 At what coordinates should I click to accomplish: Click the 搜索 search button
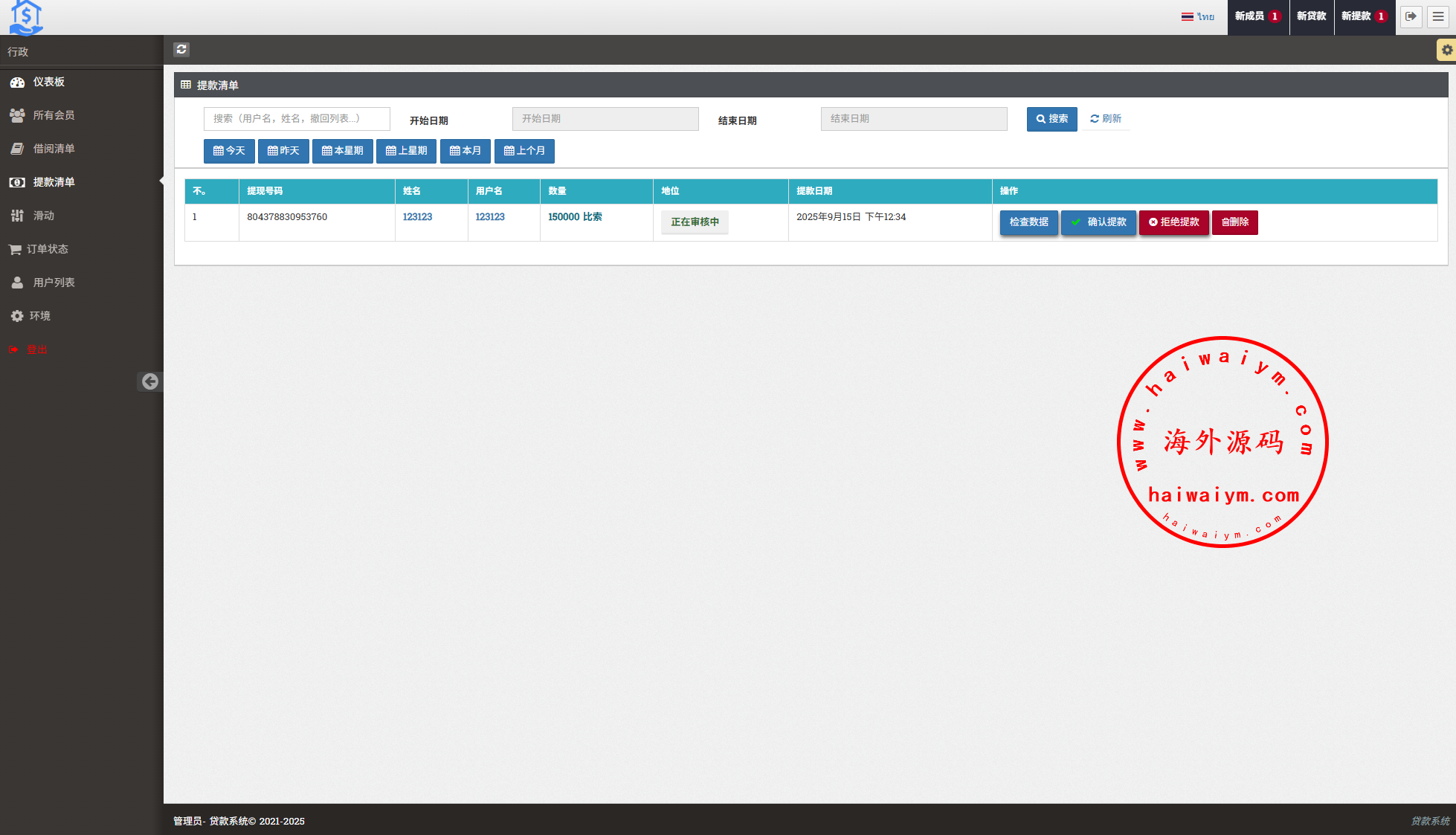pos(1051,119)
